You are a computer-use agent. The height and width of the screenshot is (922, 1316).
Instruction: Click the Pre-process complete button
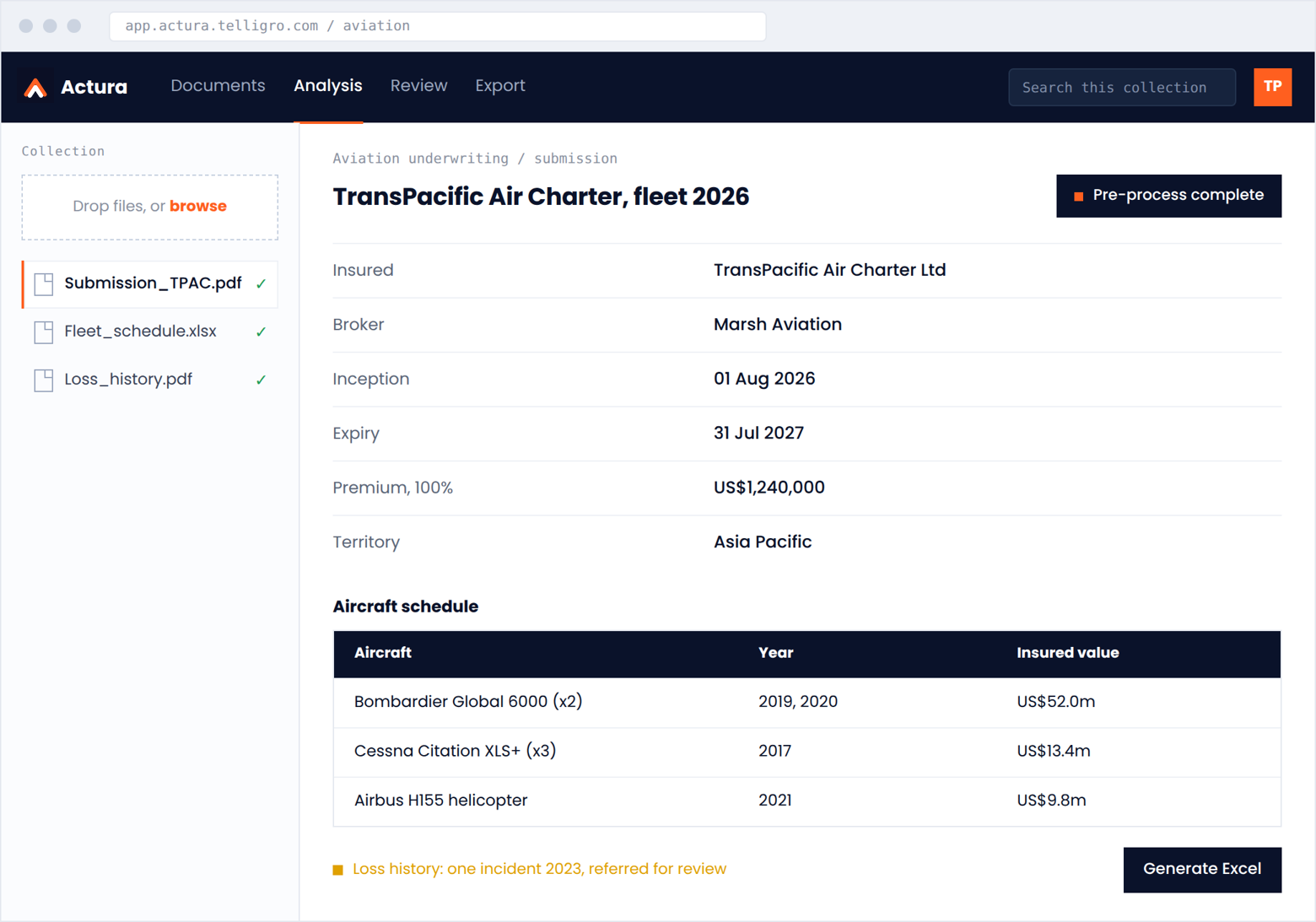(1168, 196)
